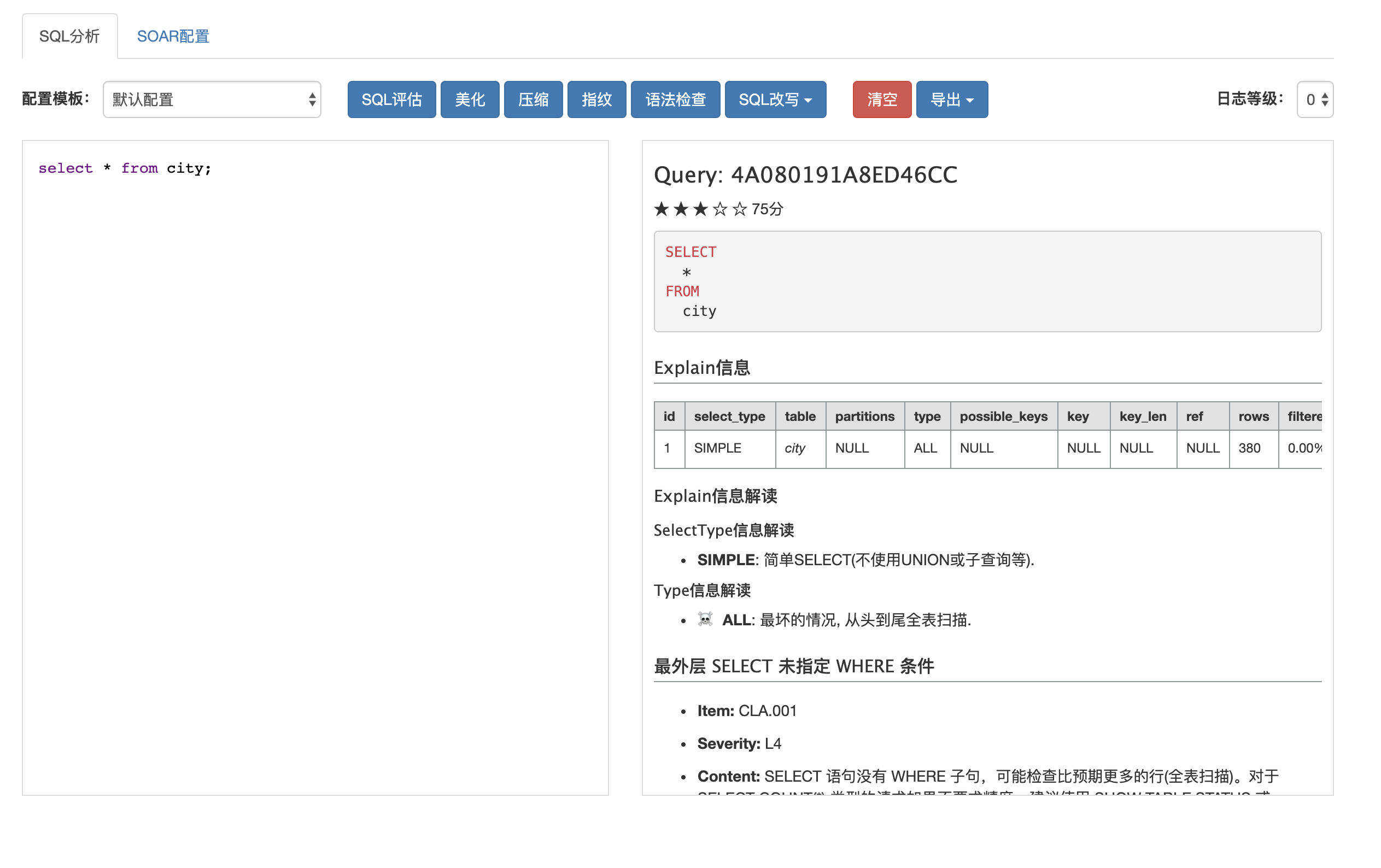The width and height of the screenshot is (1381, 868).
Task: Switch to the SOAR配置 tab
Action: (173, 37)
